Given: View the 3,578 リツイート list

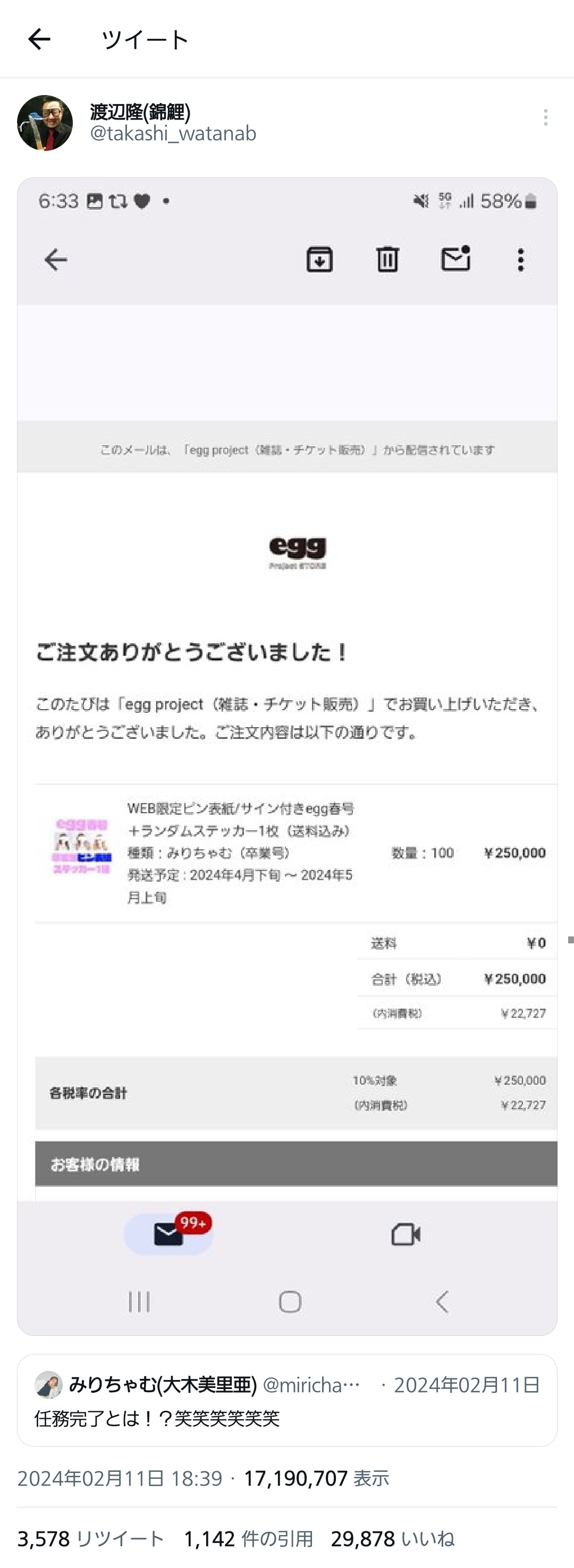Looking at the screenshot, I should [91, 1539].
